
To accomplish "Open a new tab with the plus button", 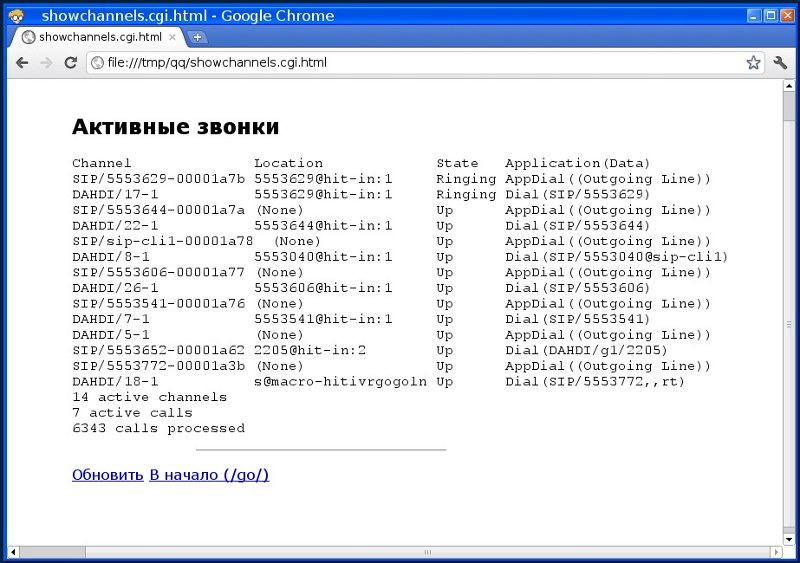I will click(198, 37).
